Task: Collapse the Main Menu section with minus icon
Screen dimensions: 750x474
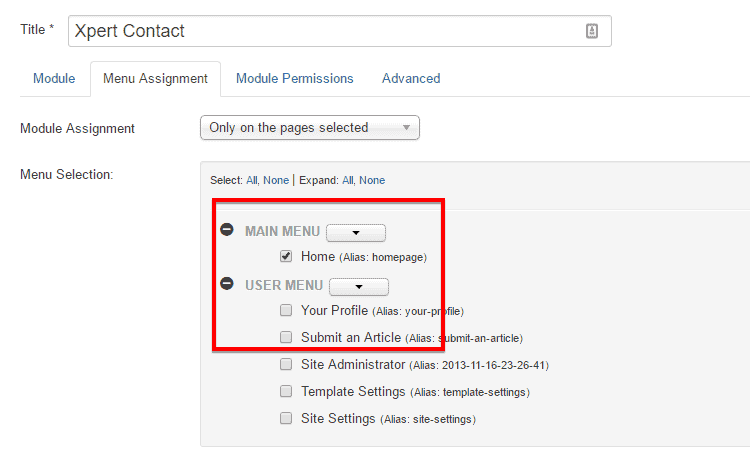Action: 227,230
